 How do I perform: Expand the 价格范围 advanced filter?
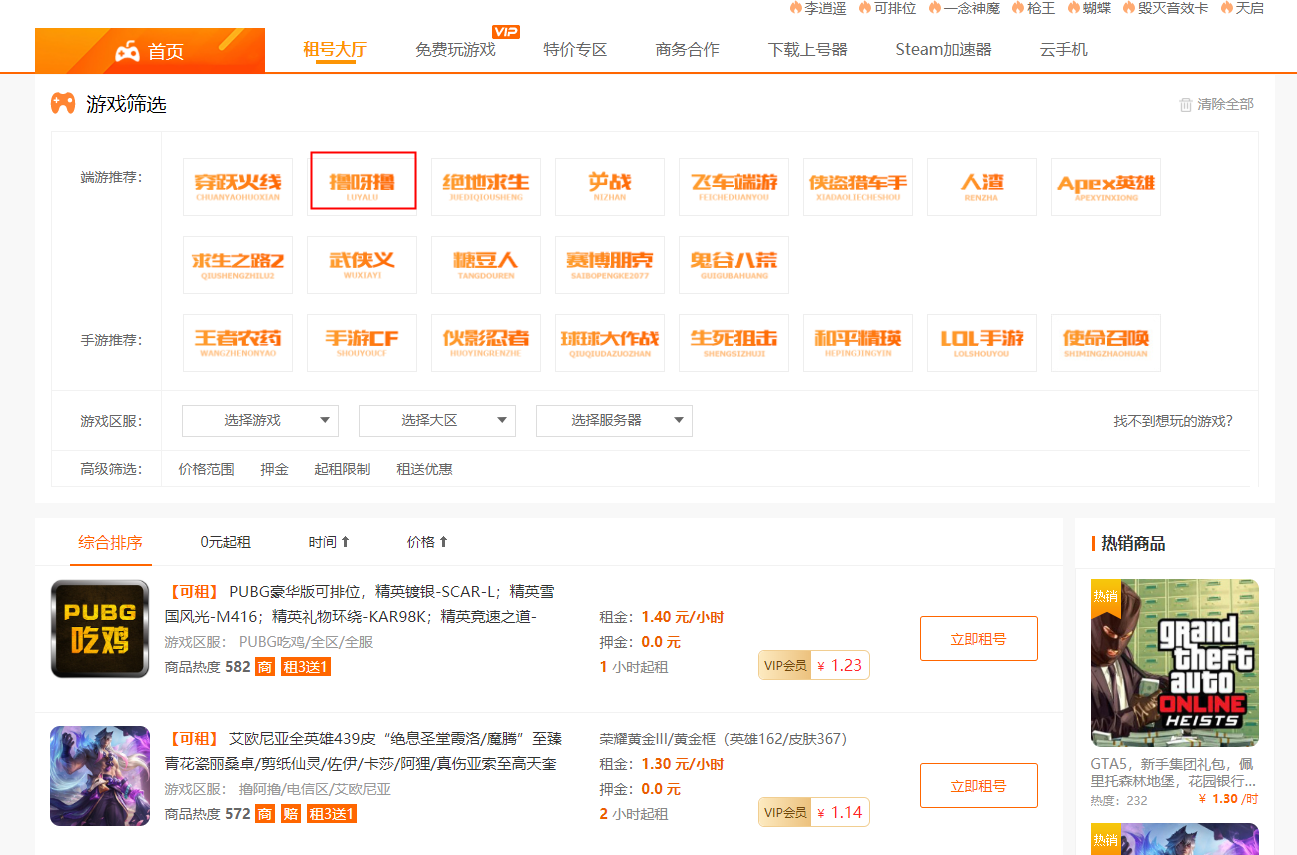tap(206, 469)
